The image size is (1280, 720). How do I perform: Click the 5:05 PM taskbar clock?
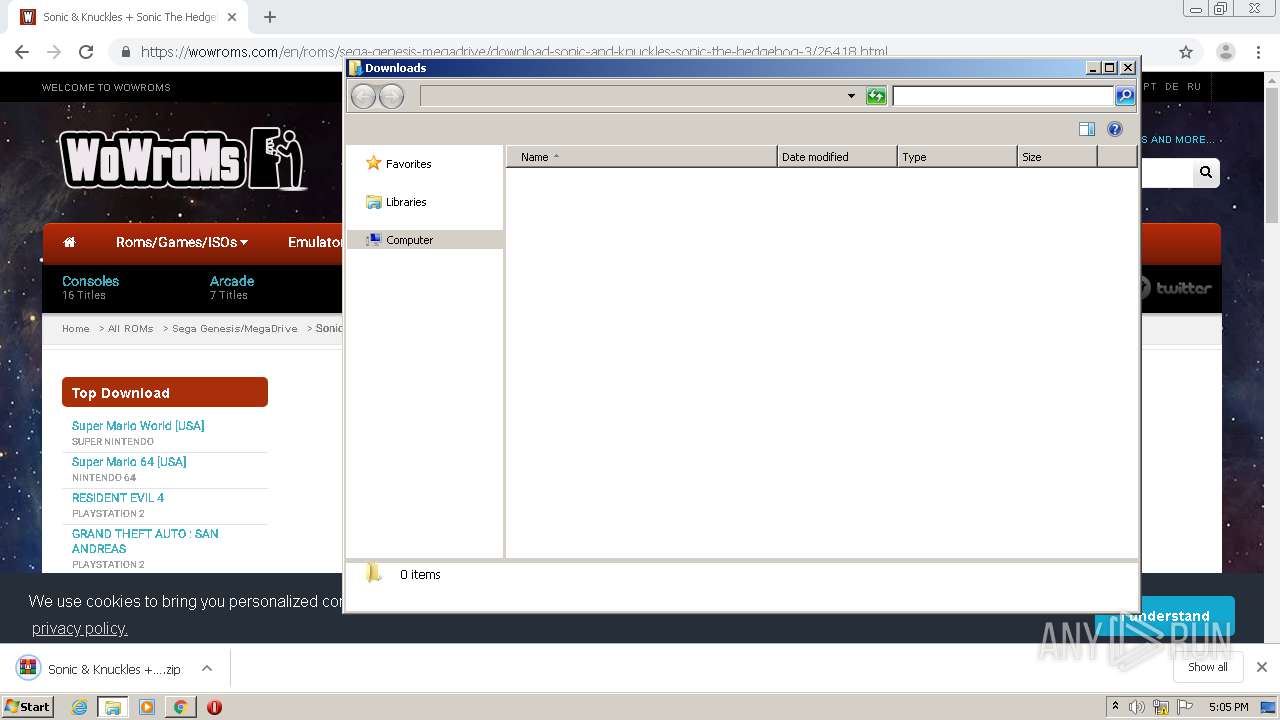pyautogui.click(x=1228, y=707)
